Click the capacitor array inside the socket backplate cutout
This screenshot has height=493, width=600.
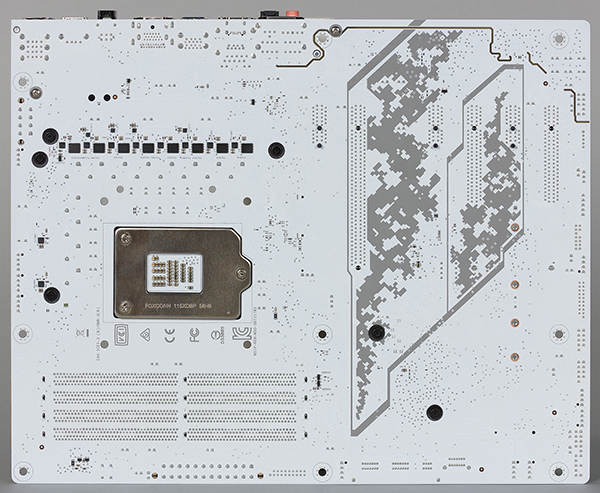pyautogui.click(x=174, y=272)
